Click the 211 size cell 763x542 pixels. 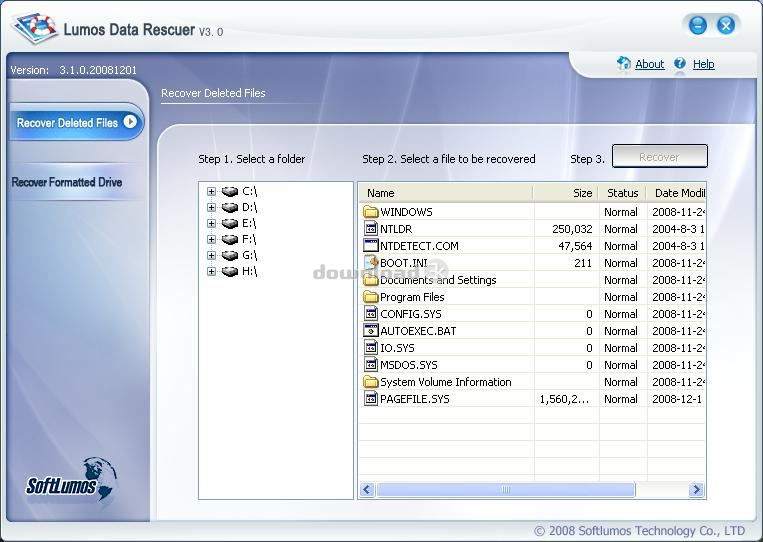coord(582,263)
